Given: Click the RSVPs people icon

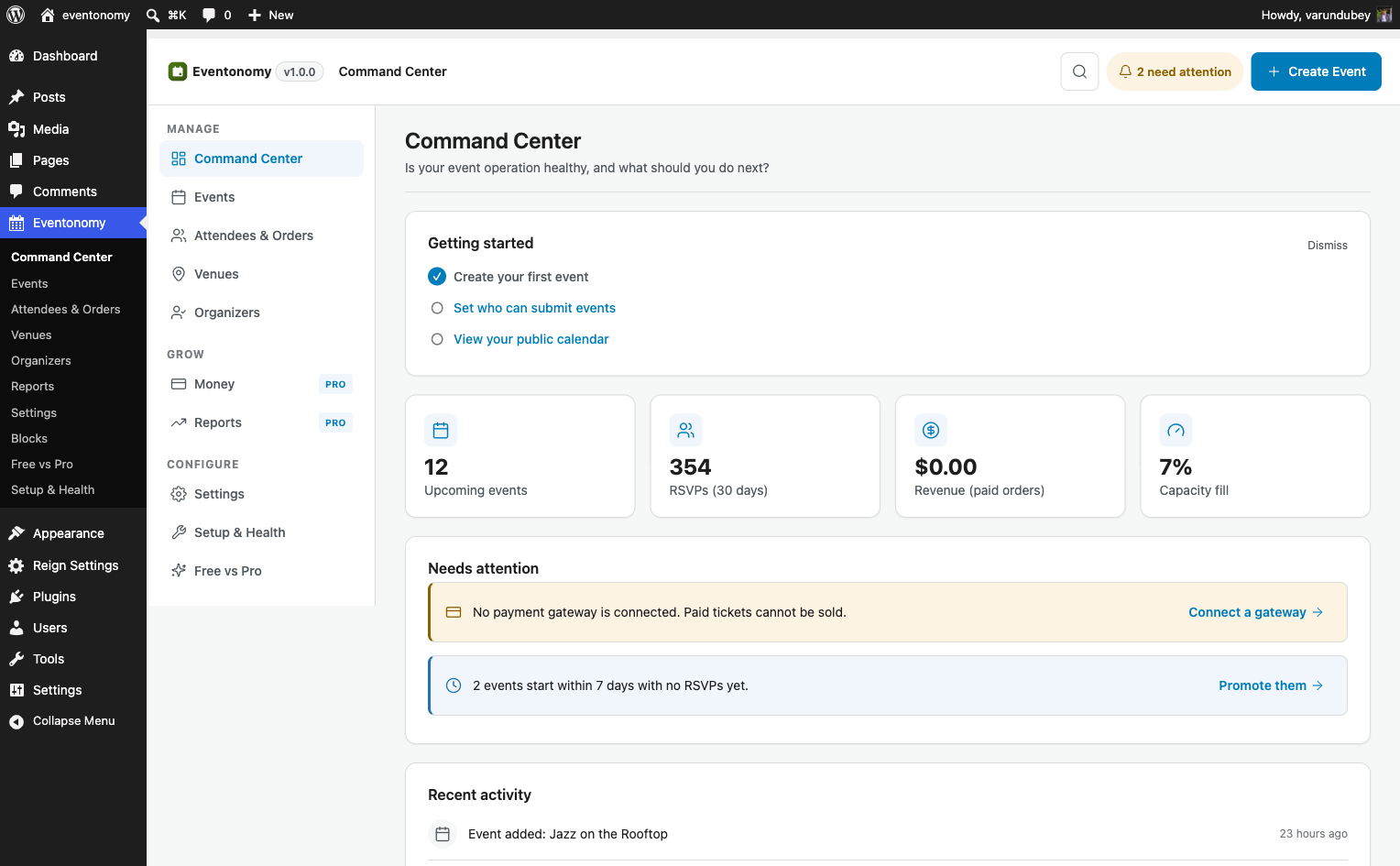Looking at the screenshot, I should [685, 430].
